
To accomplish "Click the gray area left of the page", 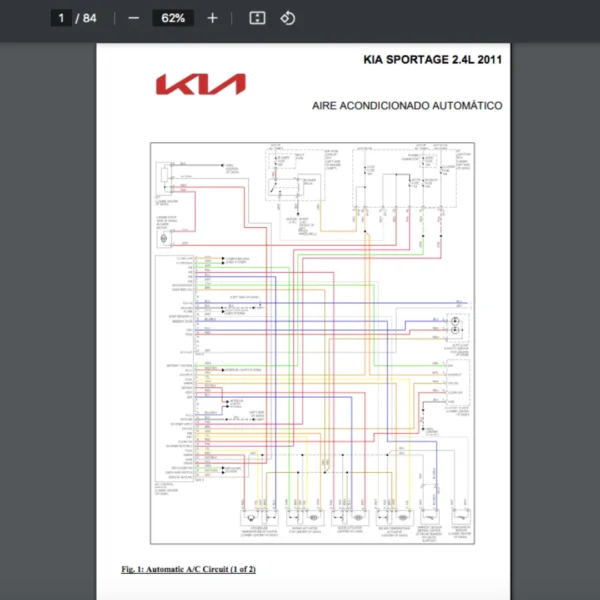I will pyautogui.click(x=48, y=321).
